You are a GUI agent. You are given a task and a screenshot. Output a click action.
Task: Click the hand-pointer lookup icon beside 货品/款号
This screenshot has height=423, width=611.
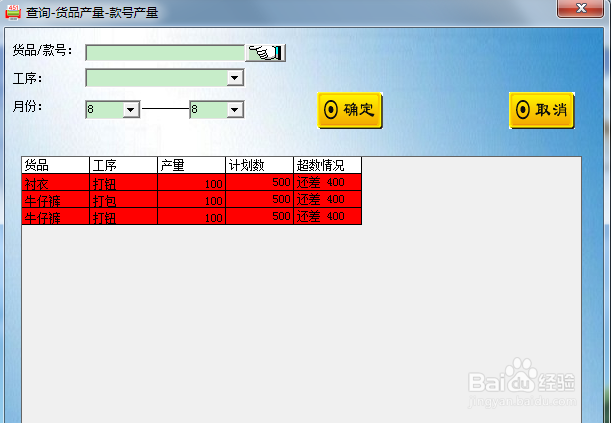265,53
